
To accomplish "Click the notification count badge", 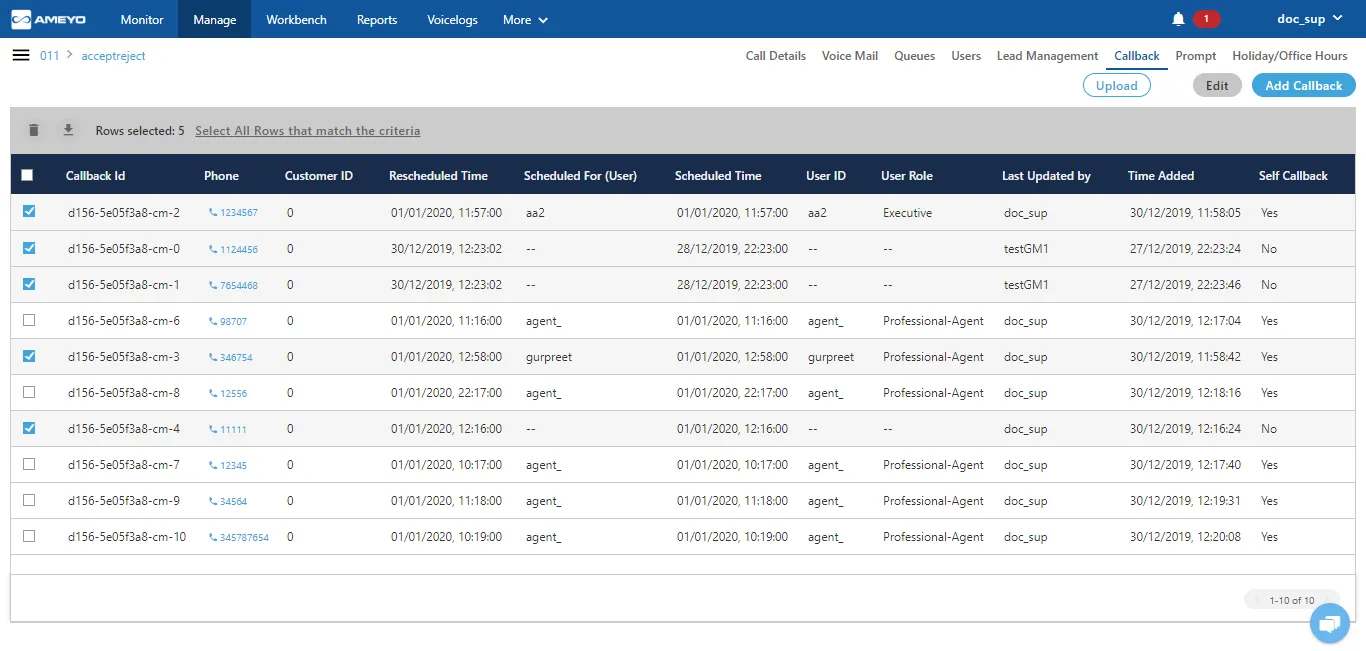I will click(x=1206, y=19).
